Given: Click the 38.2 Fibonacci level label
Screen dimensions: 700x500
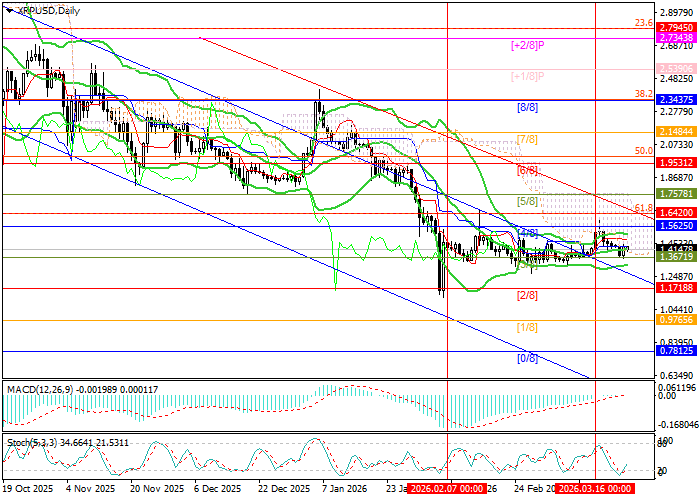Looking at the screenshot, I should coord(643,93).
